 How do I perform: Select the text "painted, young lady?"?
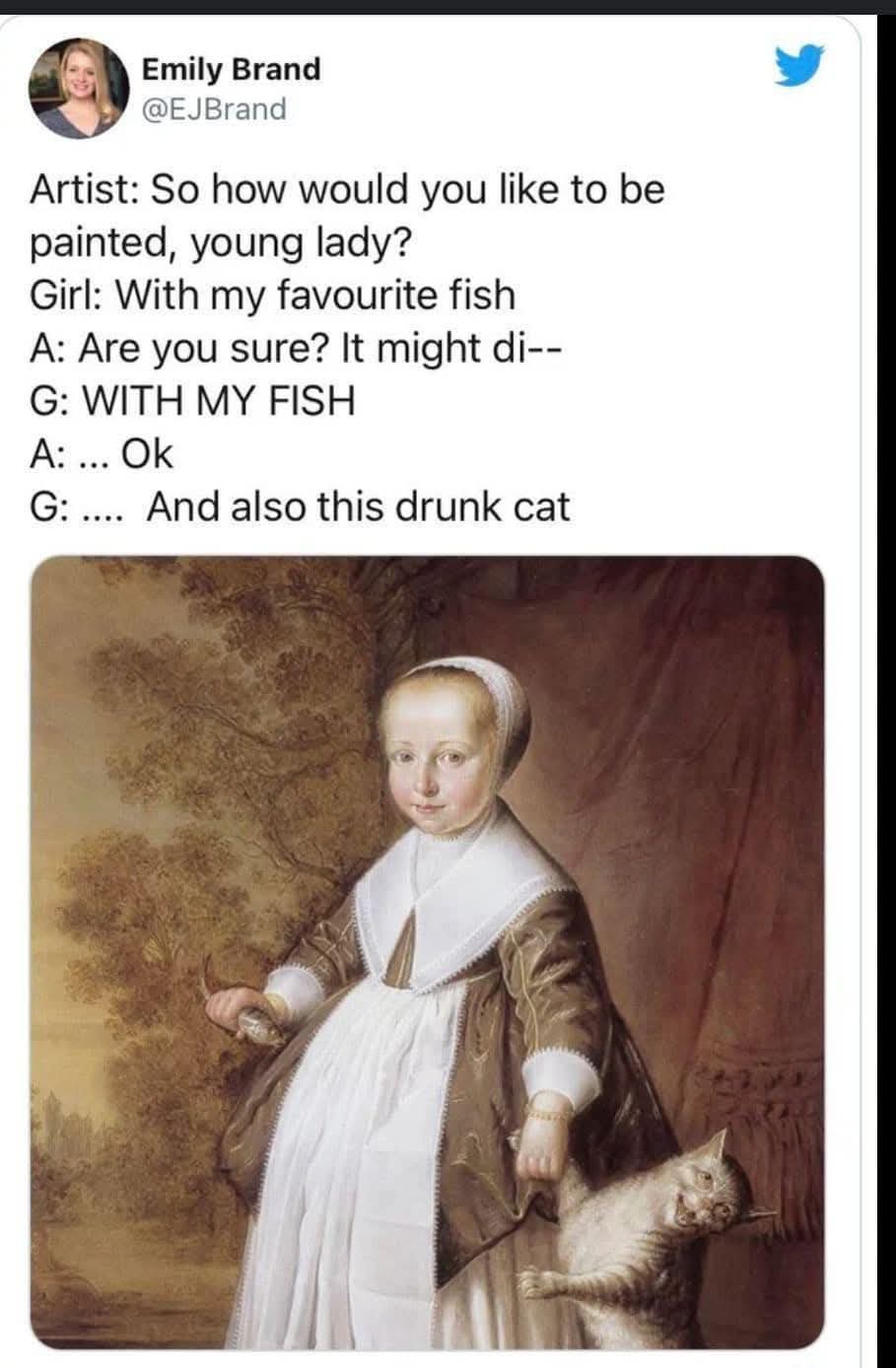pyautogui.click(x=221, y=242)
